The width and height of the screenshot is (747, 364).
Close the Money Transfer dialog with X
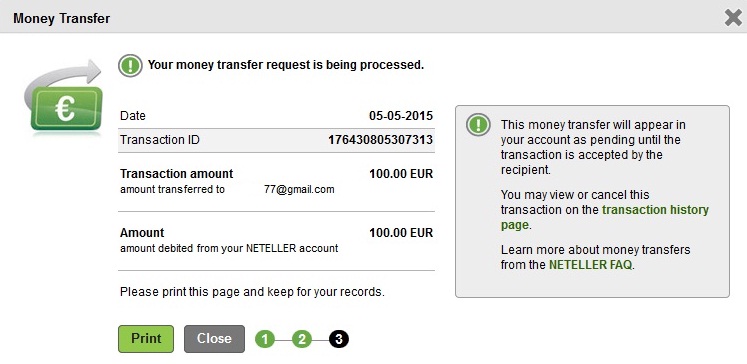point(733,18)
